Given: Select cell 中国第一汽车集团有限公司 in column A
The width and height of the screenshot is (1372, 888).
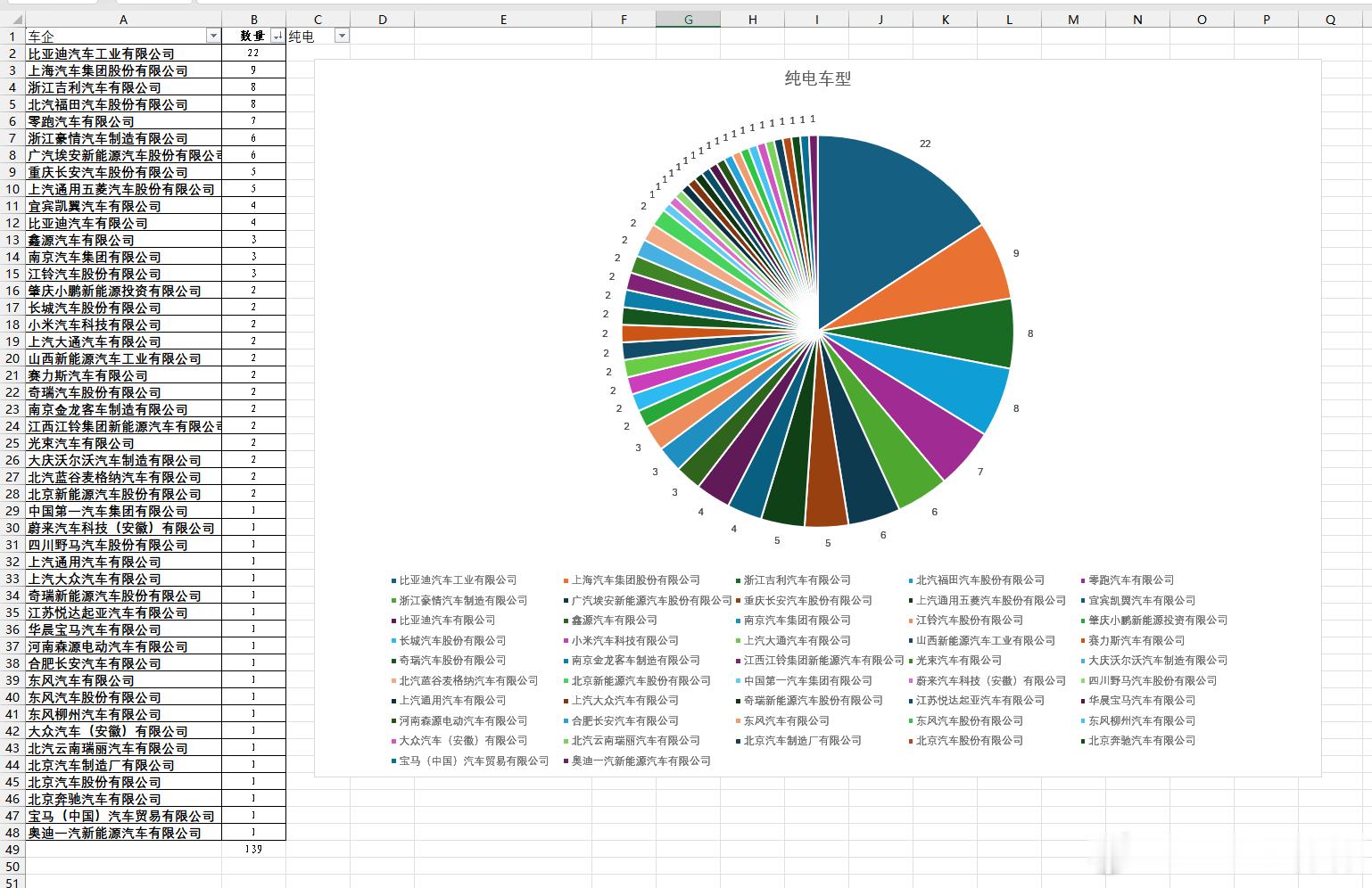Looking at the screenshot, I should [x=123, y=511].
